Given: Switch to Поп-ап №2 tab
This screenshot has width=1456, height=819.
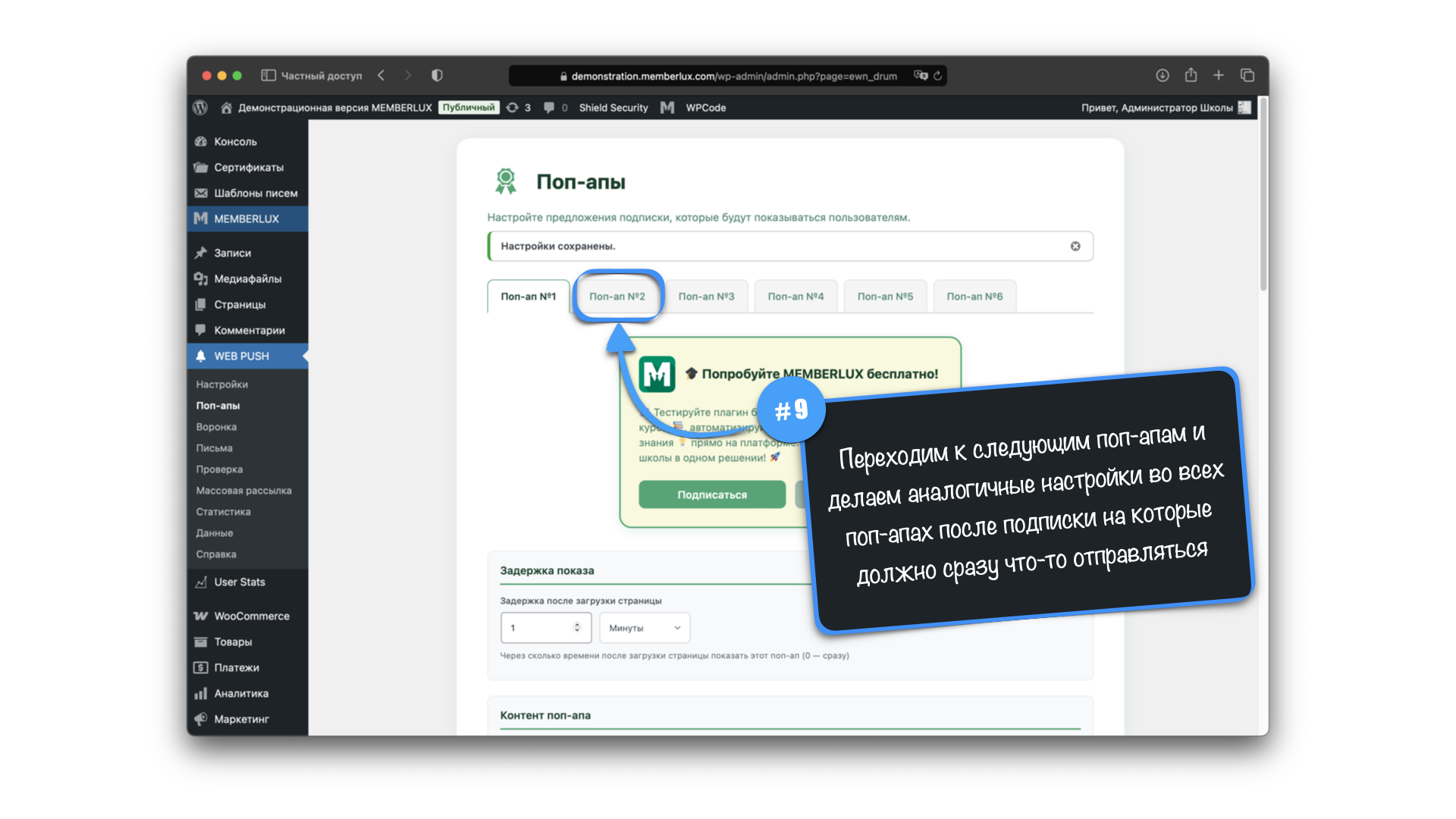Looking at the screenshot, I should point(617,297).
